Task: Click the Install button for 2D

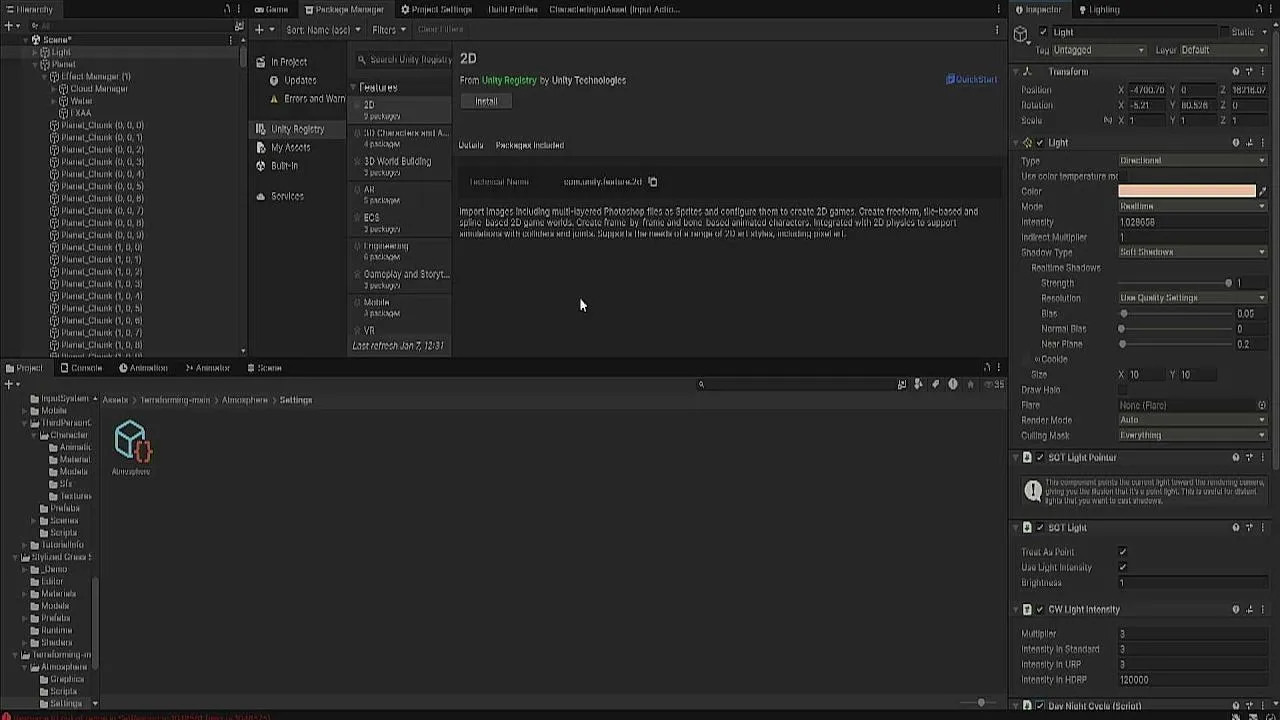Action: [486, 101]
